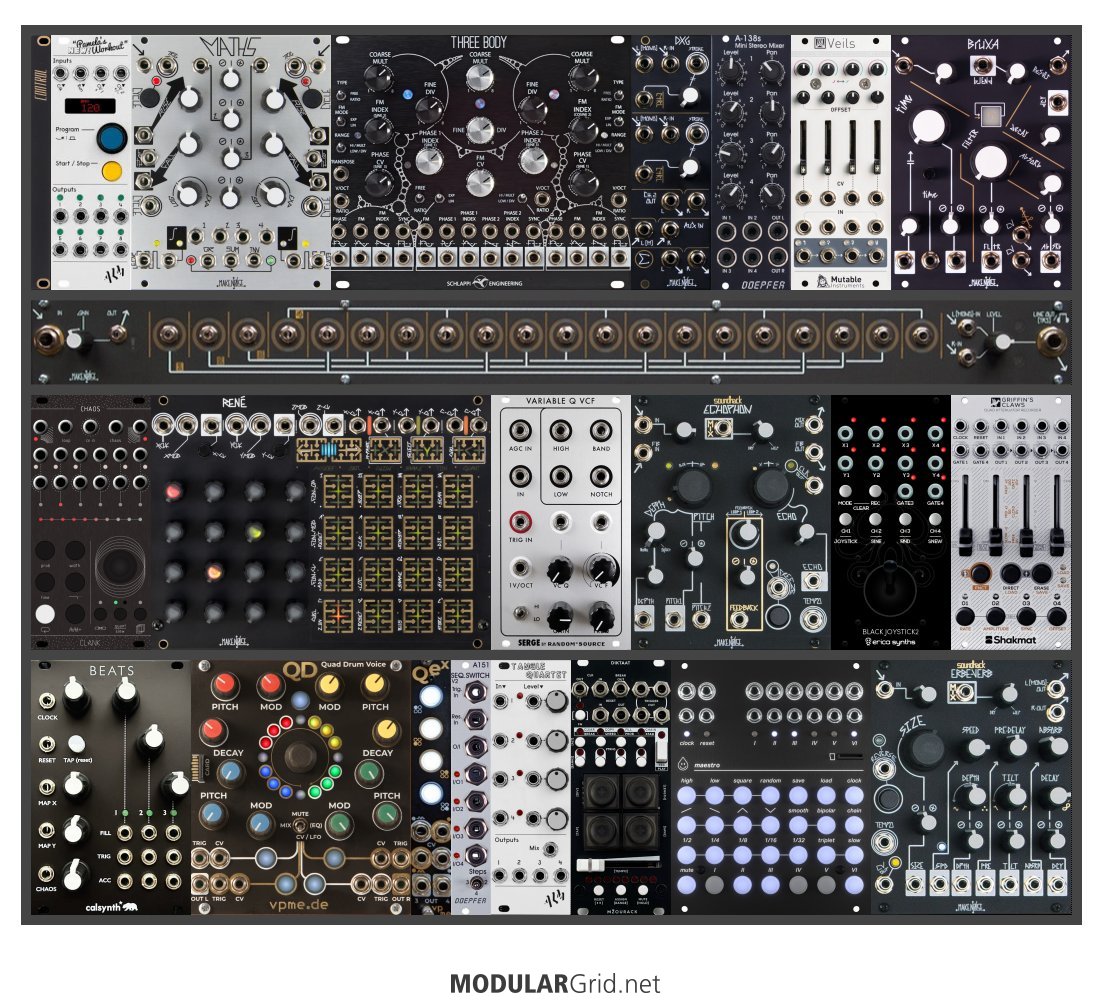Viewport: 1112px width, 1005px height.
Task: Click the top white button on Qex
Action: [430, 696]
